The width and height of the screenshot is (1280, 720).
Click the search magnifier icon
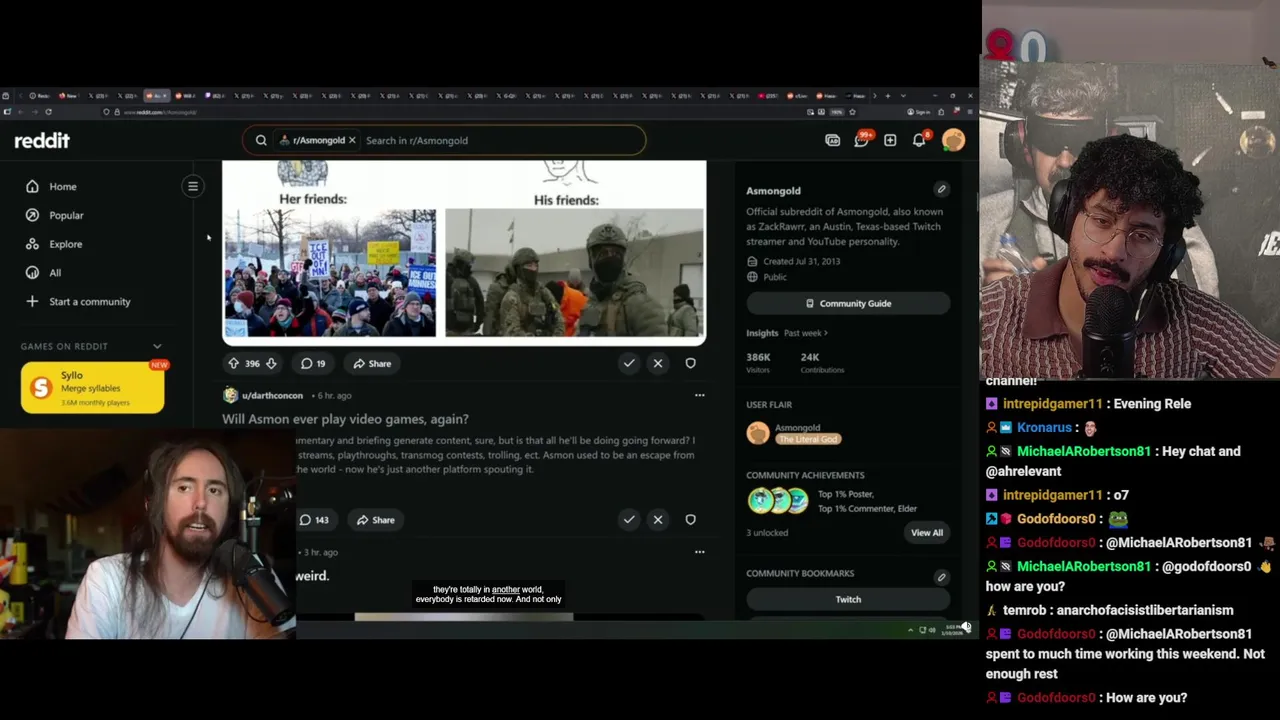[261, 141]
